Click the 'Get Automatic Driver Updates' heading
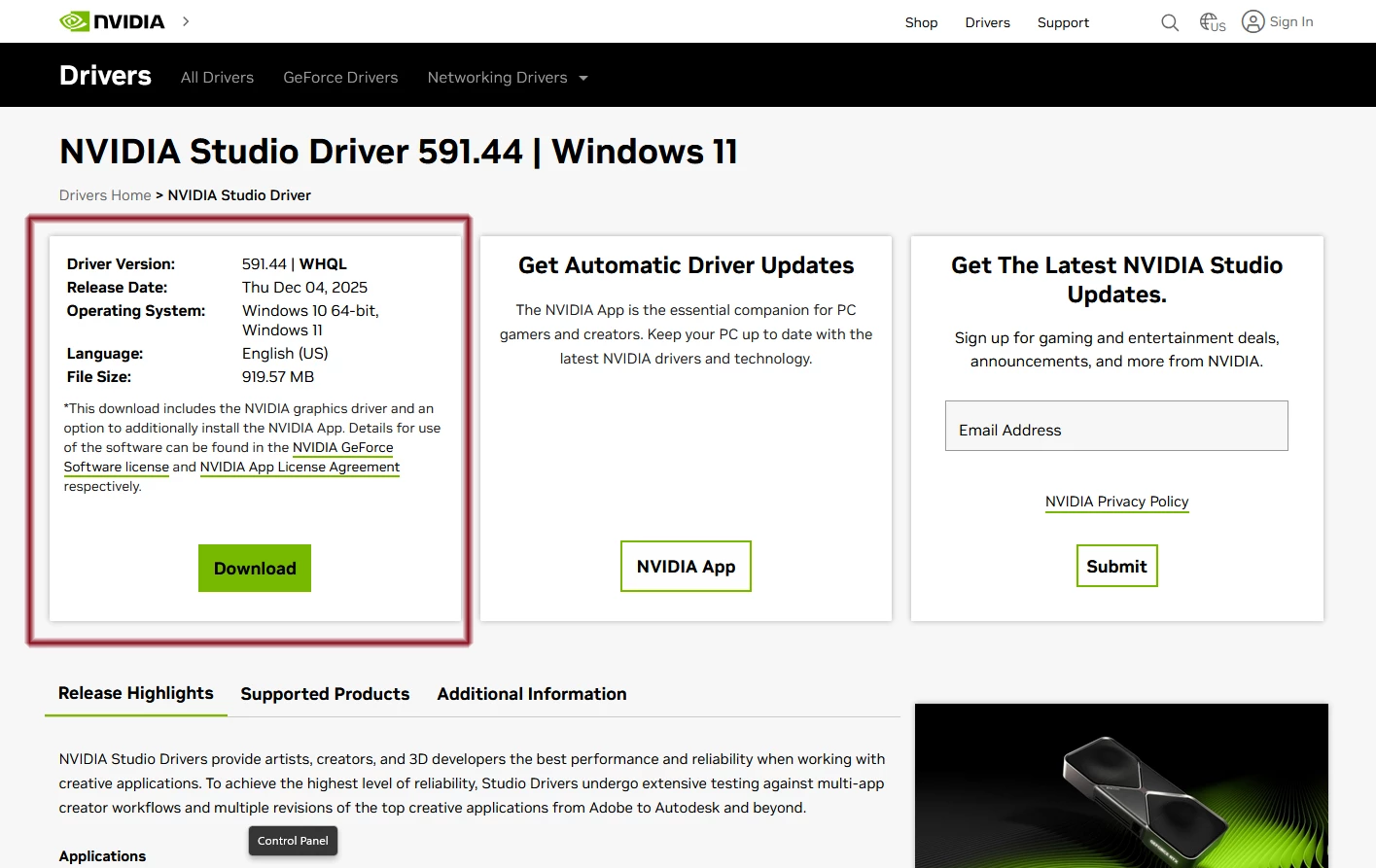This screenshot has width=1376, height=868. pos(686,265)
